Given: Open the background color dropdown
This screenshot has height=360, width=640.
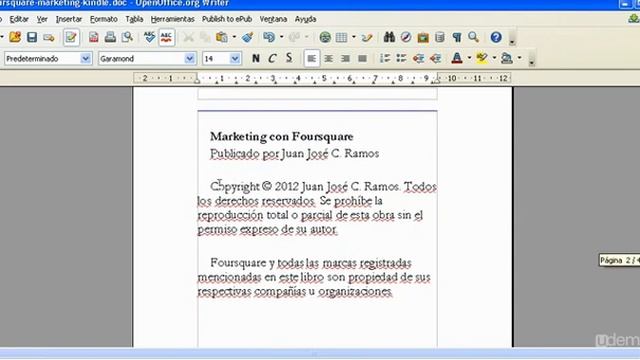Looking at the screenshot, I should click(x=520, y=58).
